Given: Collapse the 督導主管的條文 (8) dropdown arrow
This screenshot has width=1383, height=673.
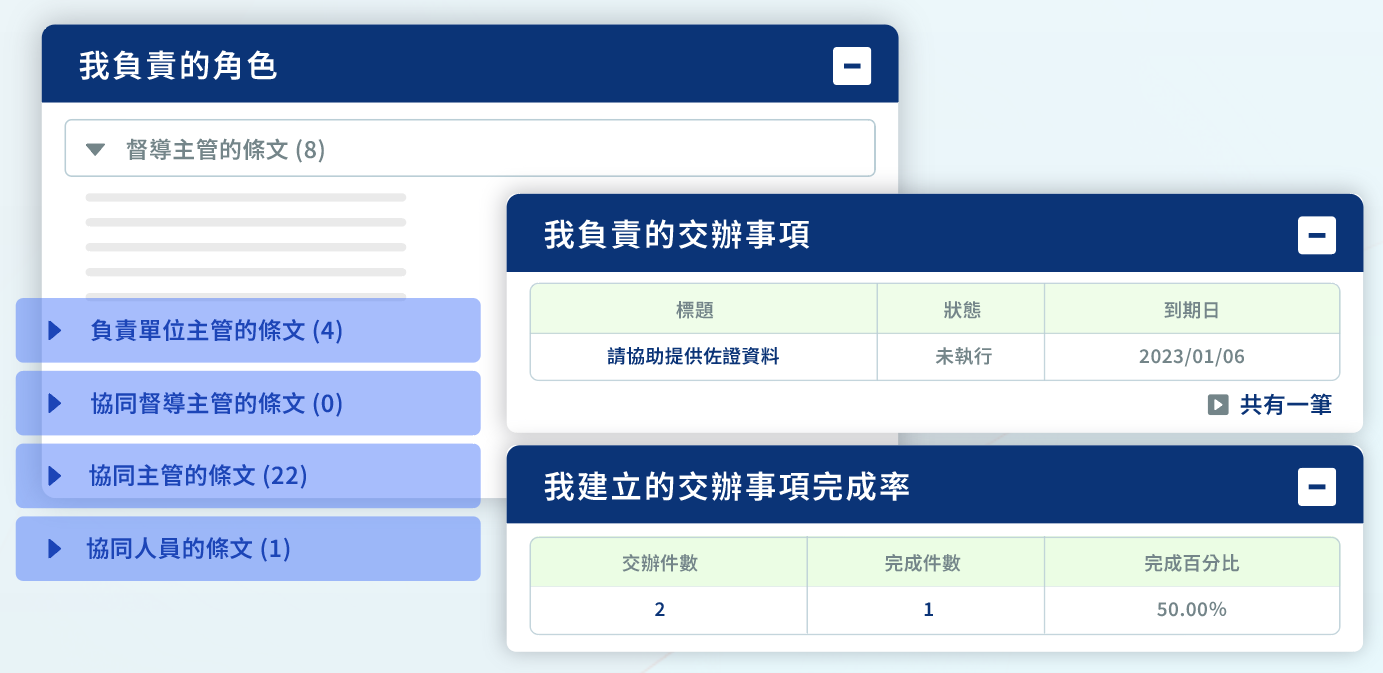Looking at the screenshot, I should pos(95,150).
